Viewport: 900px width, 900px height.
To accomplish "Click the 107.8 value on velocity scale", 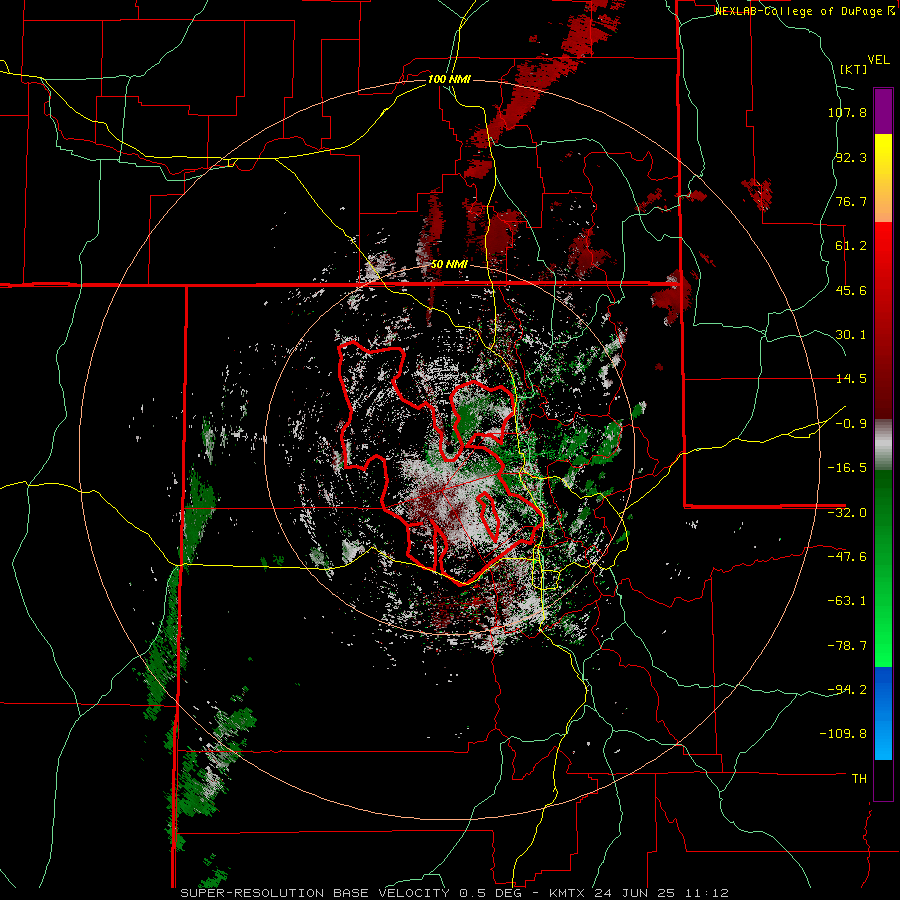I will pos(847,112).
